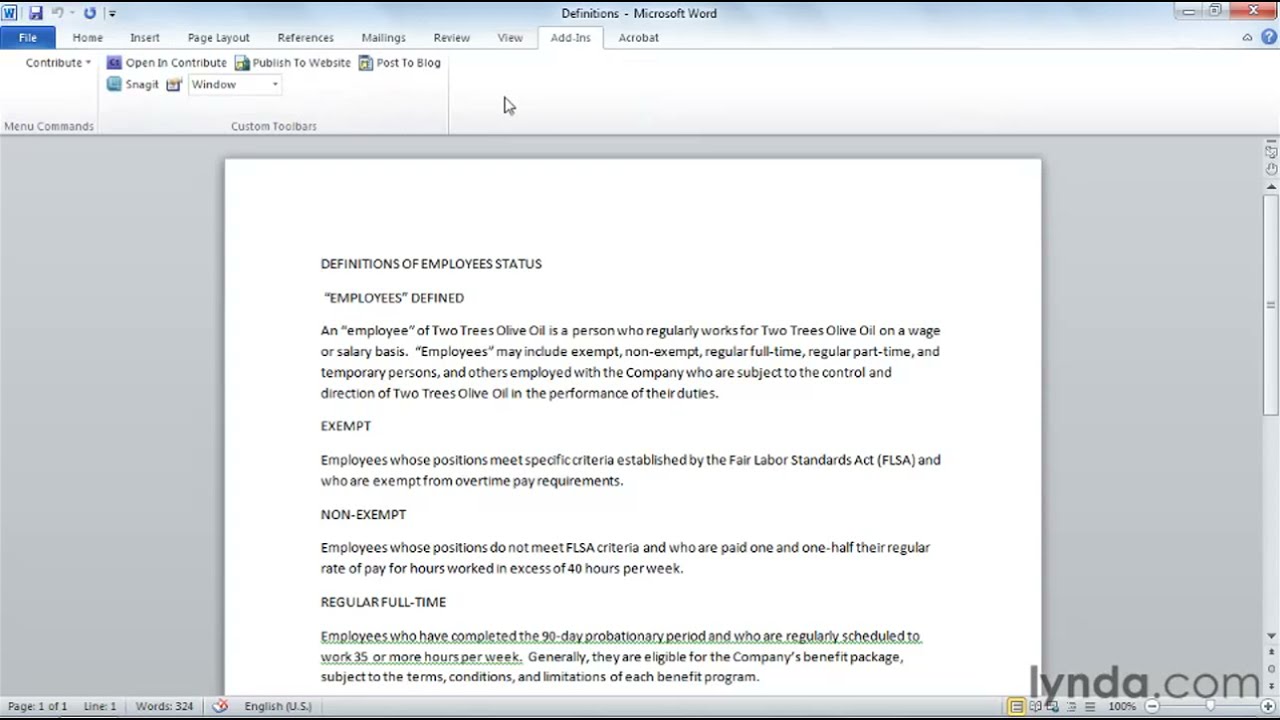Switch to the Insert tab
The height and width of the screenshot is (720, 1280).
144,38
